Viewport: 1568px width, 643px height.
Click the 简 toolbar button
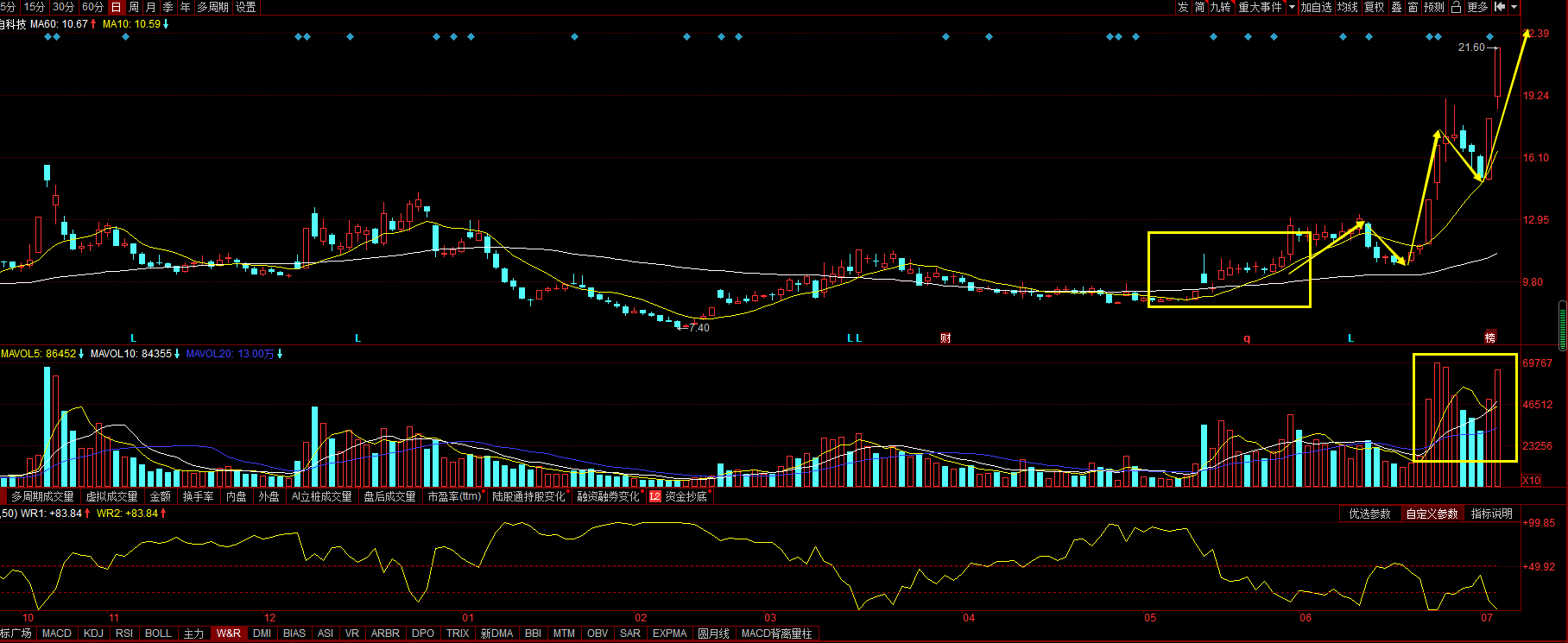pyautogui.click(x=1200, y=7)
